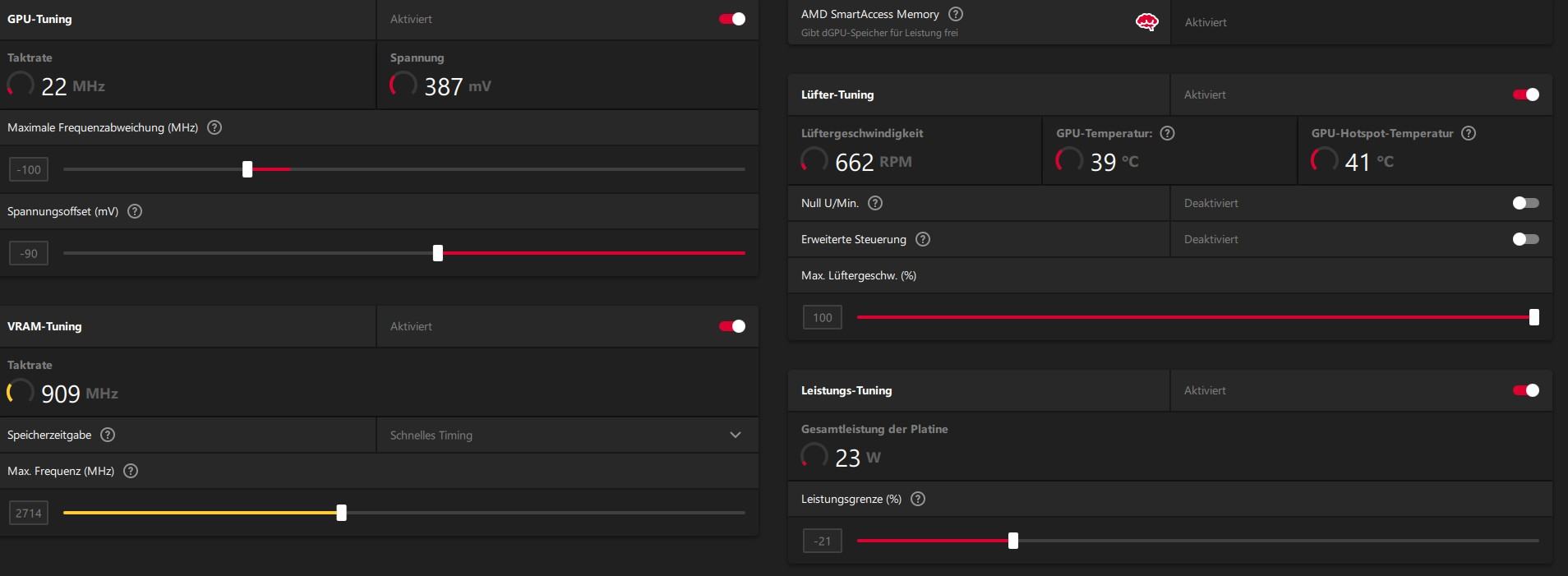Image resolution: width=1568 pixels, height=576 pixels.
Task: Click the red SmartAccess Memory brain icon
Action: pyautogui.click(x=1146, y=22)
